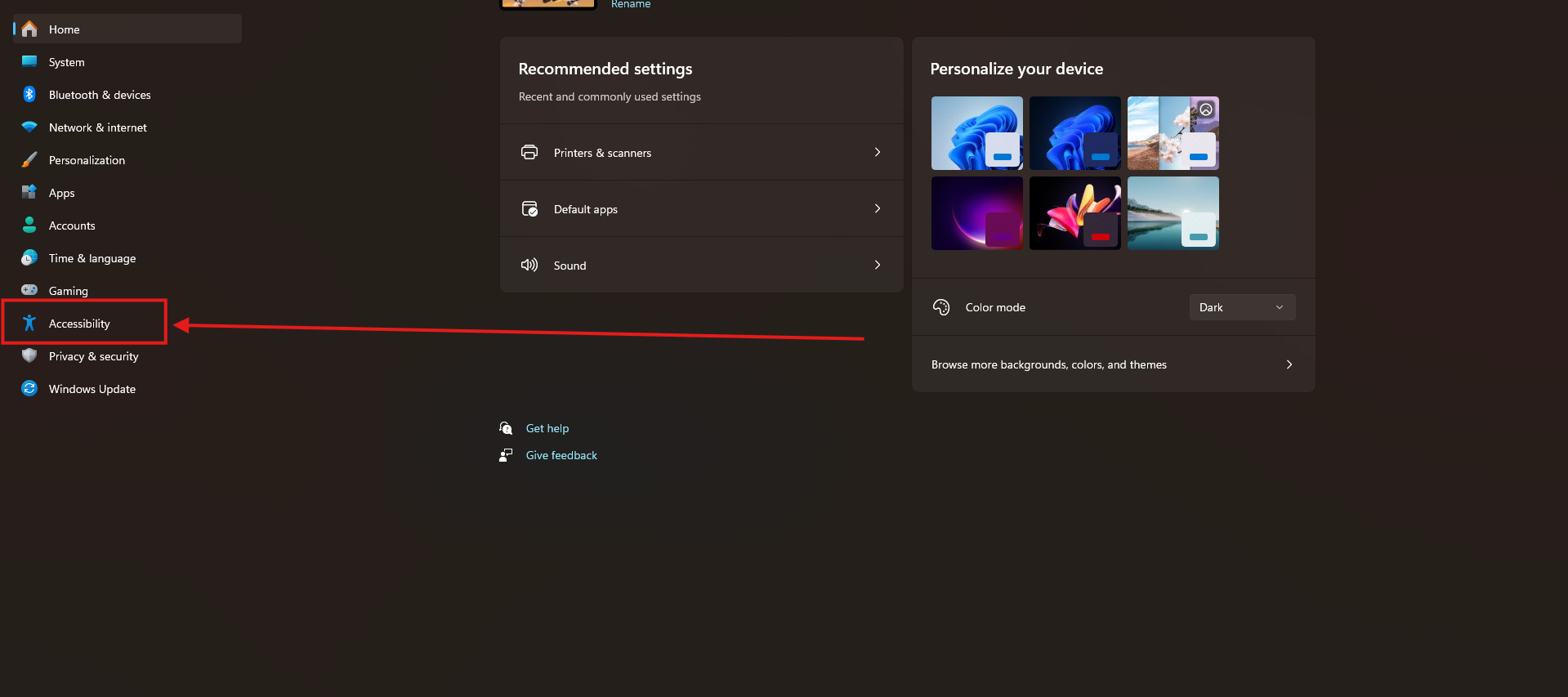Click the Accessibility figure icon
The width and height of the screenshot is (1568, 697).
[29, 323]
